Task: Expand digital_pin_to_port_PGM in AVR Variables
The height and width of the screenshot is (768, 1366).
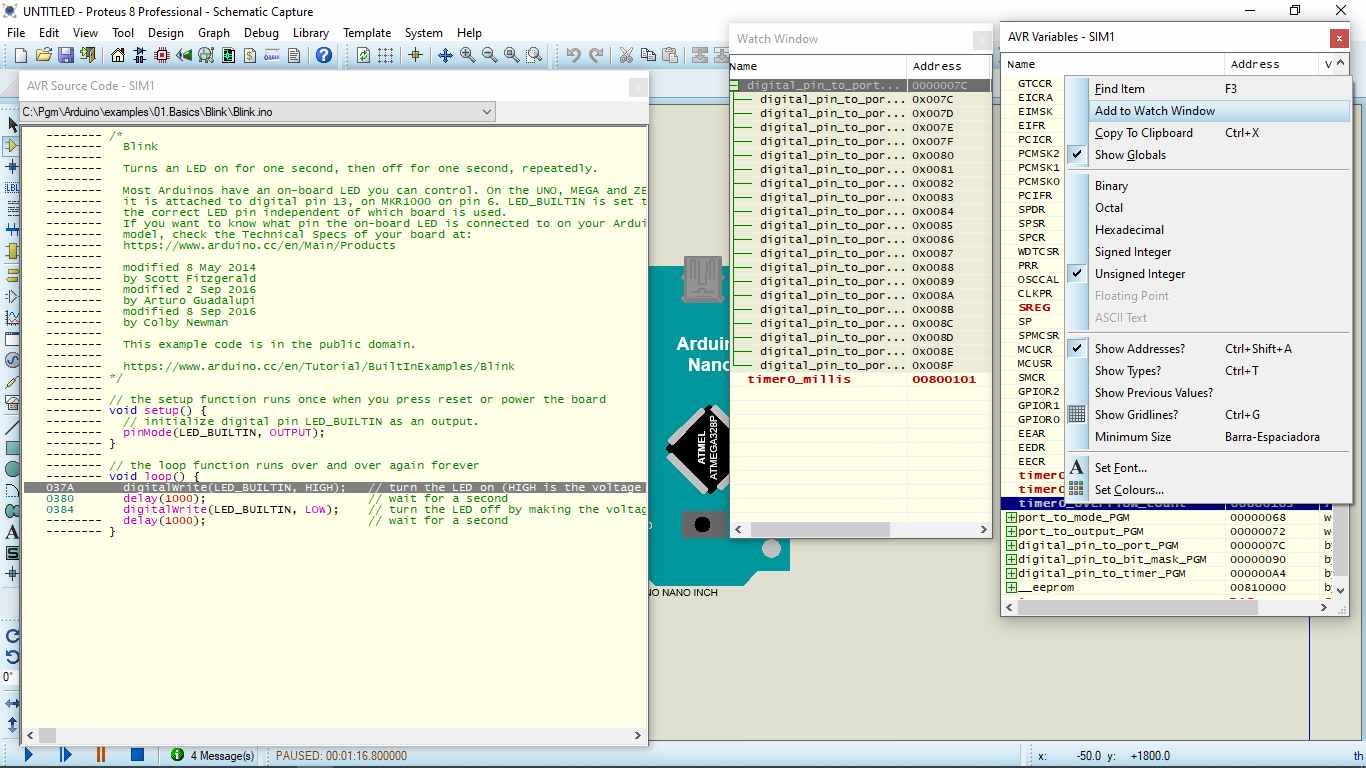Action: [x=1011, y=546]
